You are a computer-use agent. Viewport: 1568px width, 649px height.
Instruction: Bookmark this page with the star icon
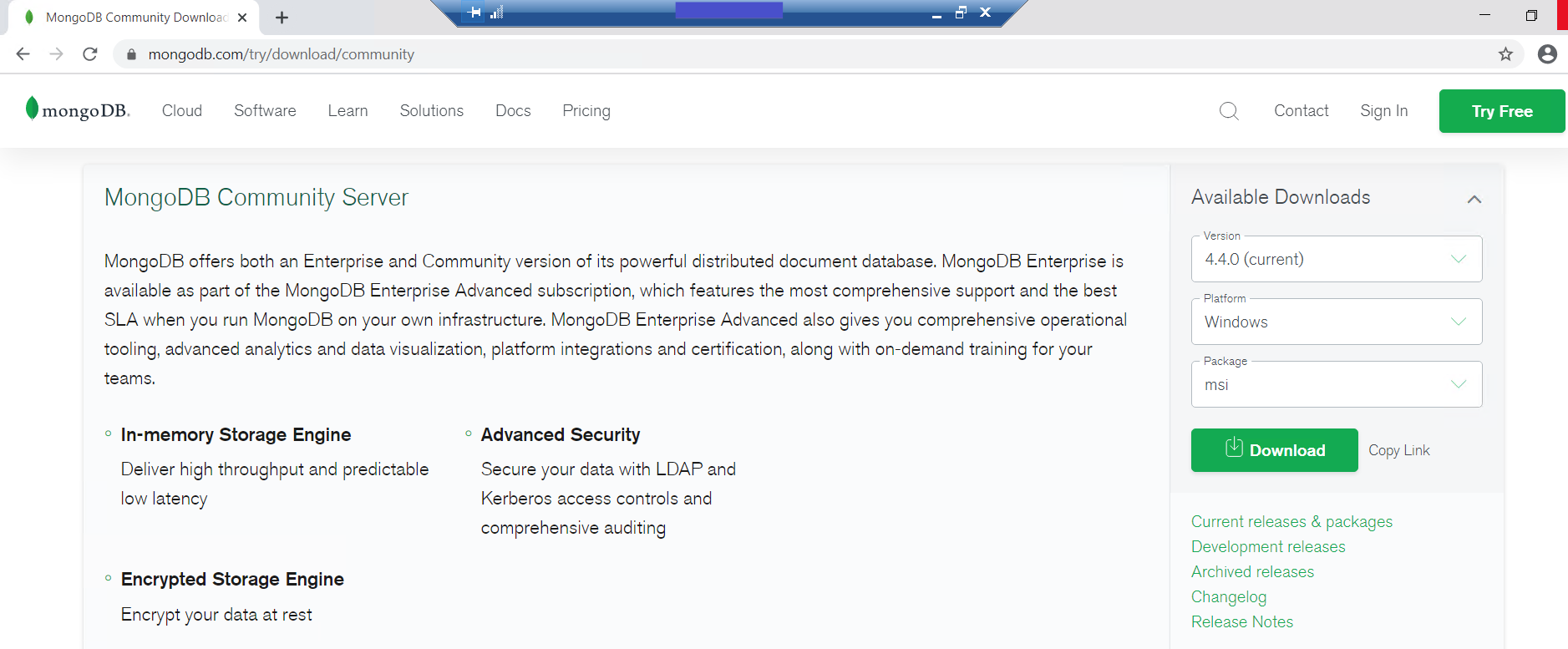1505,54
